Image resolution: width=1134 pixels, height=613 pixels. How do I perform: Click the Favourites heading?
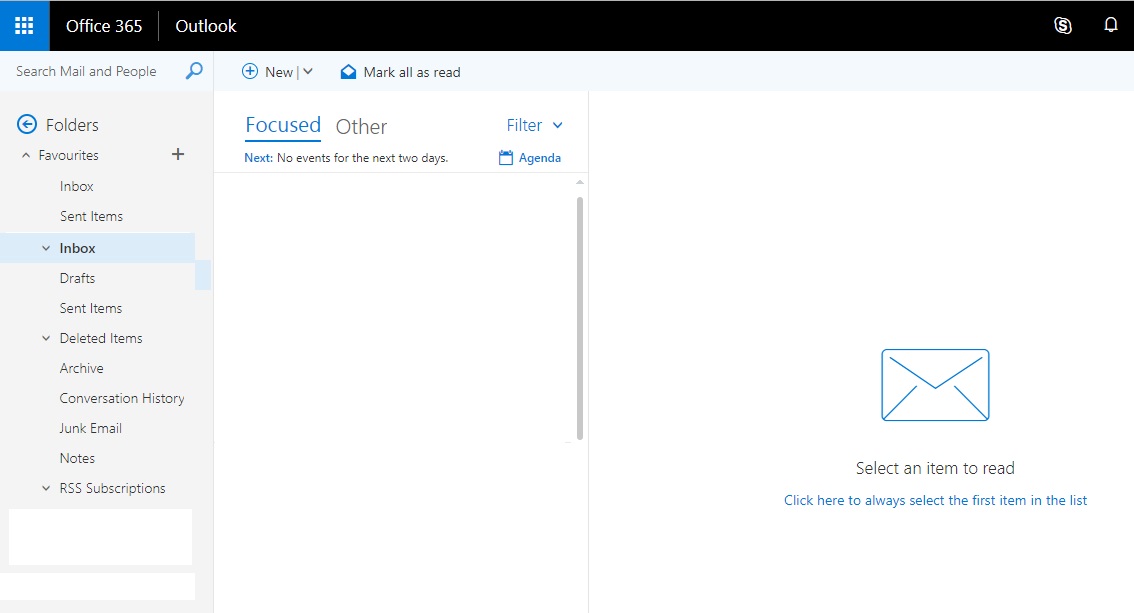[x=69, y=155]
